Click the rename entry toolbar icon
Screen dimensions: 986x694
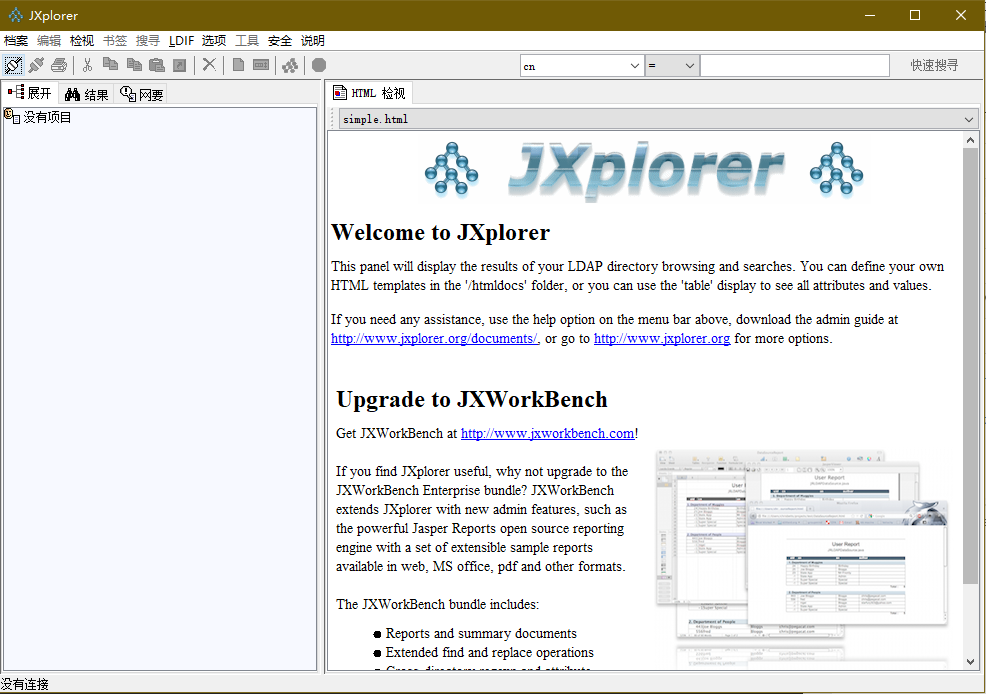tap(261, 65)
